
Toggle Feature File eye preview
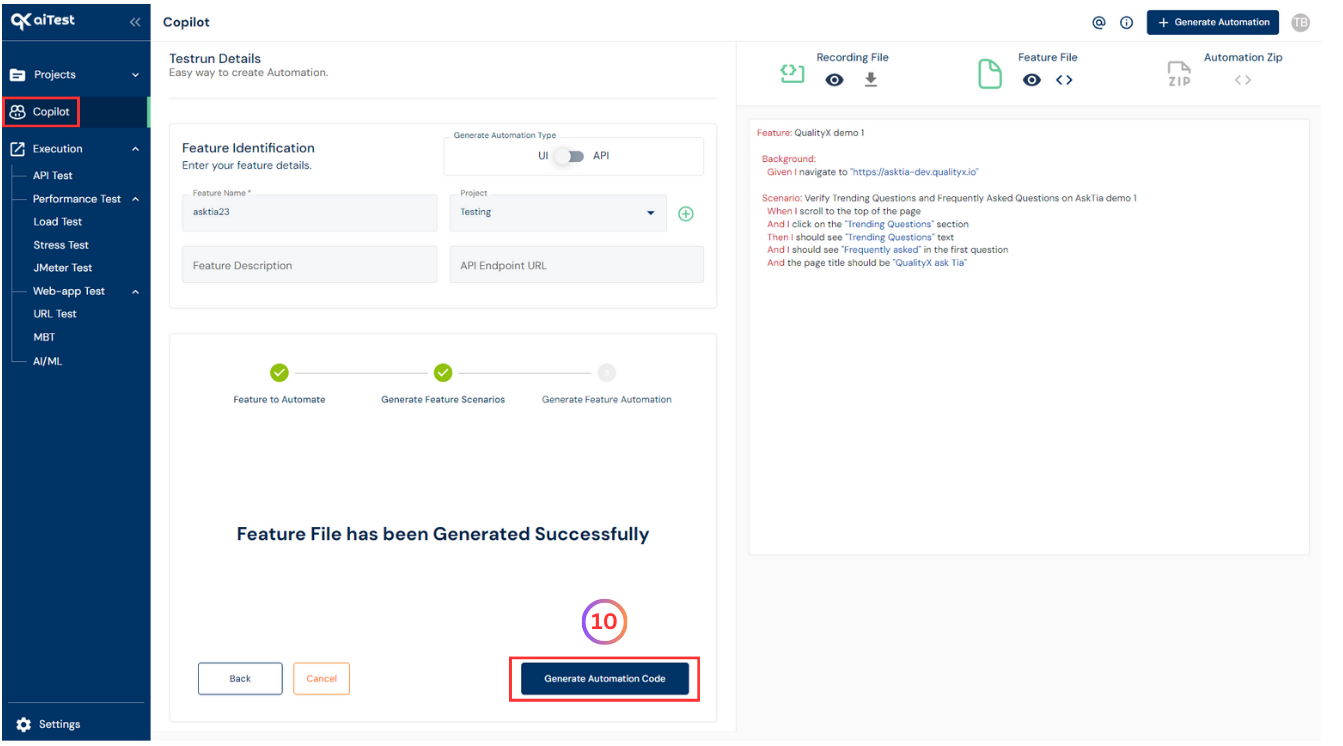tap(1032, 80)
